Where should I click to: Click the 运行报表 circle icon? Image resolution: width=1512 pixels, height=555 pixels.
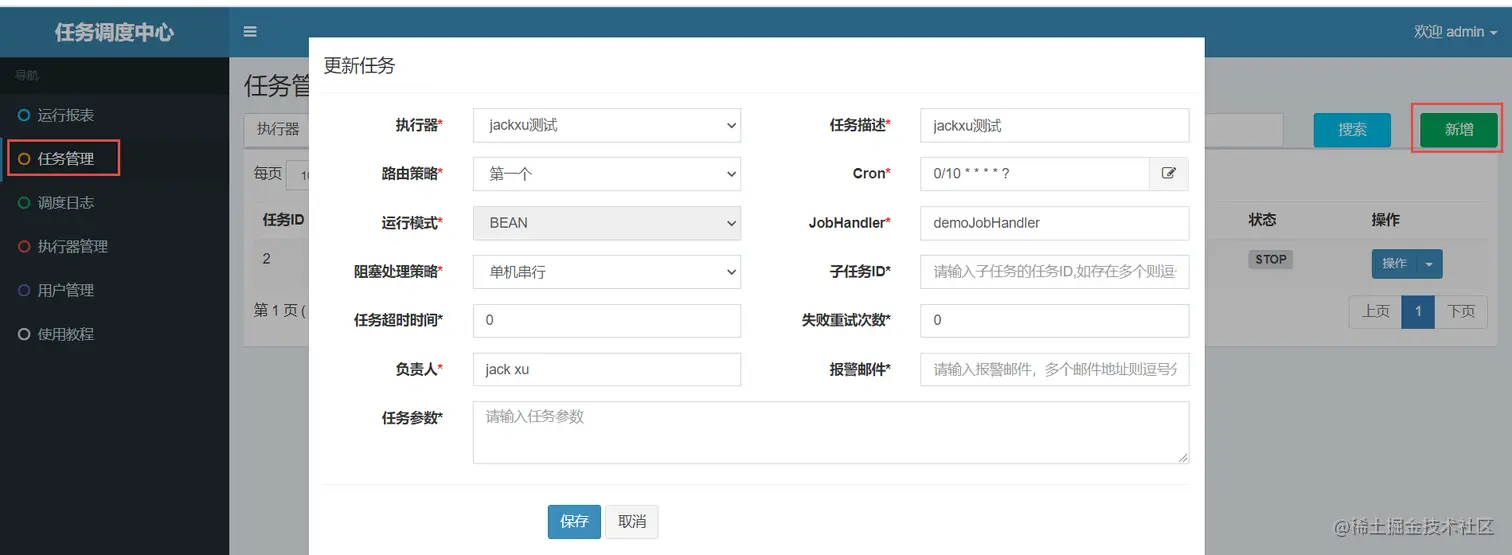tap(24, 115)
